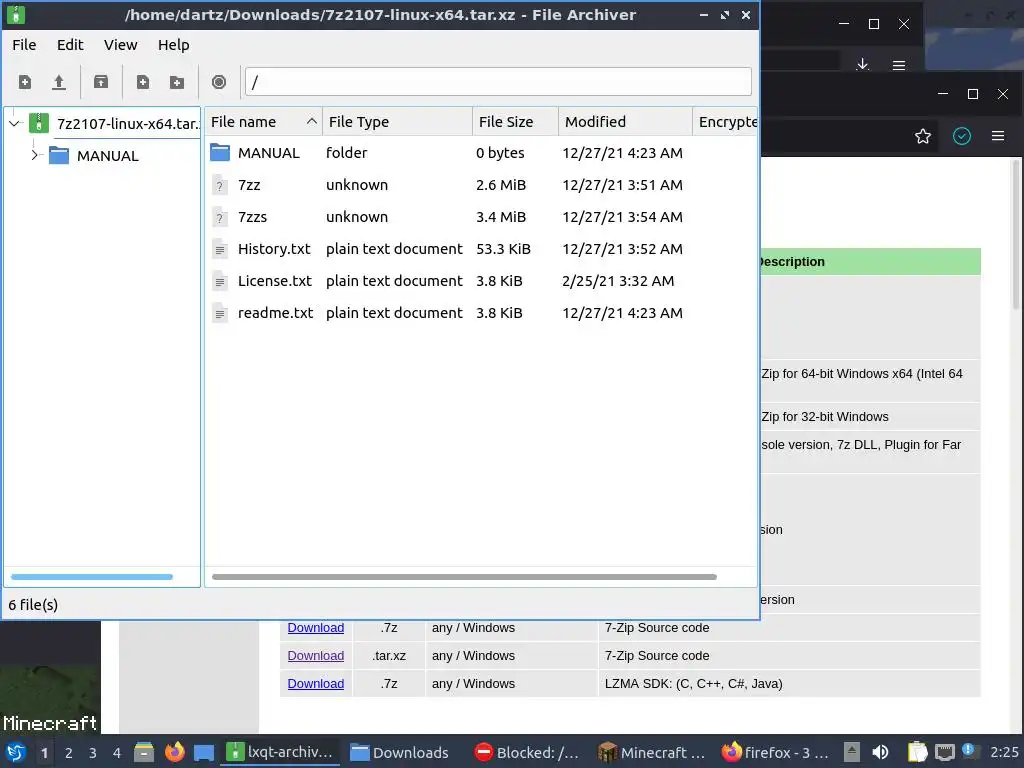Open the Edit menu
1024x768 pixels.
pos(70,44)
